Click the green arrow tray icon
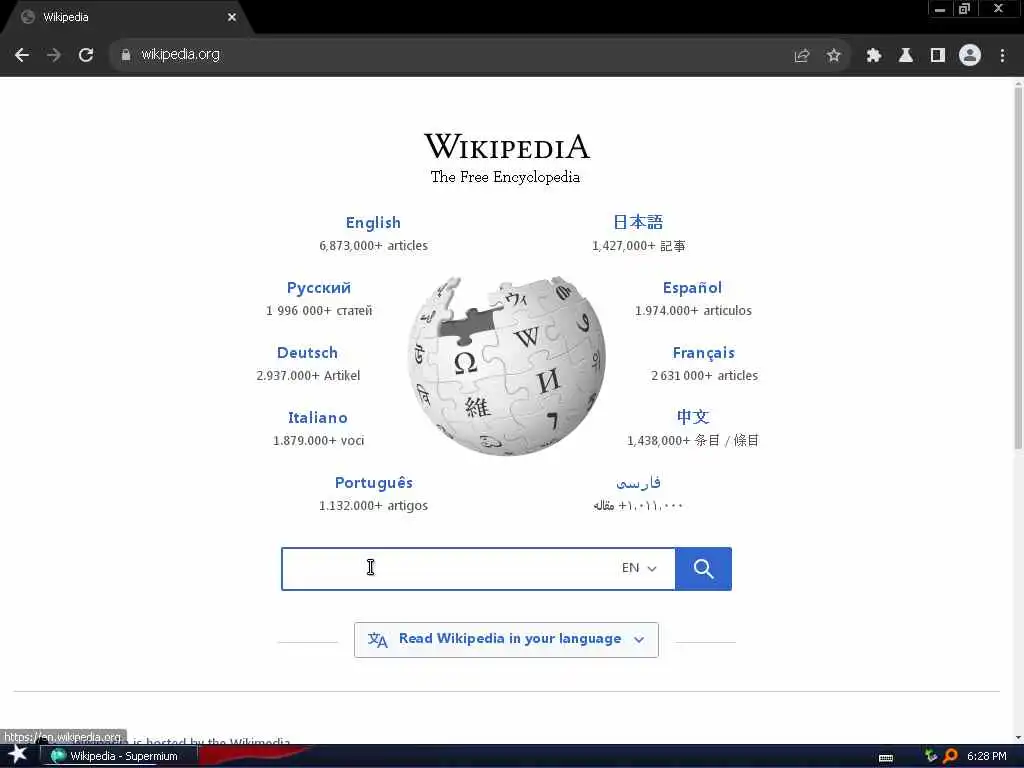 click(931, 756)
